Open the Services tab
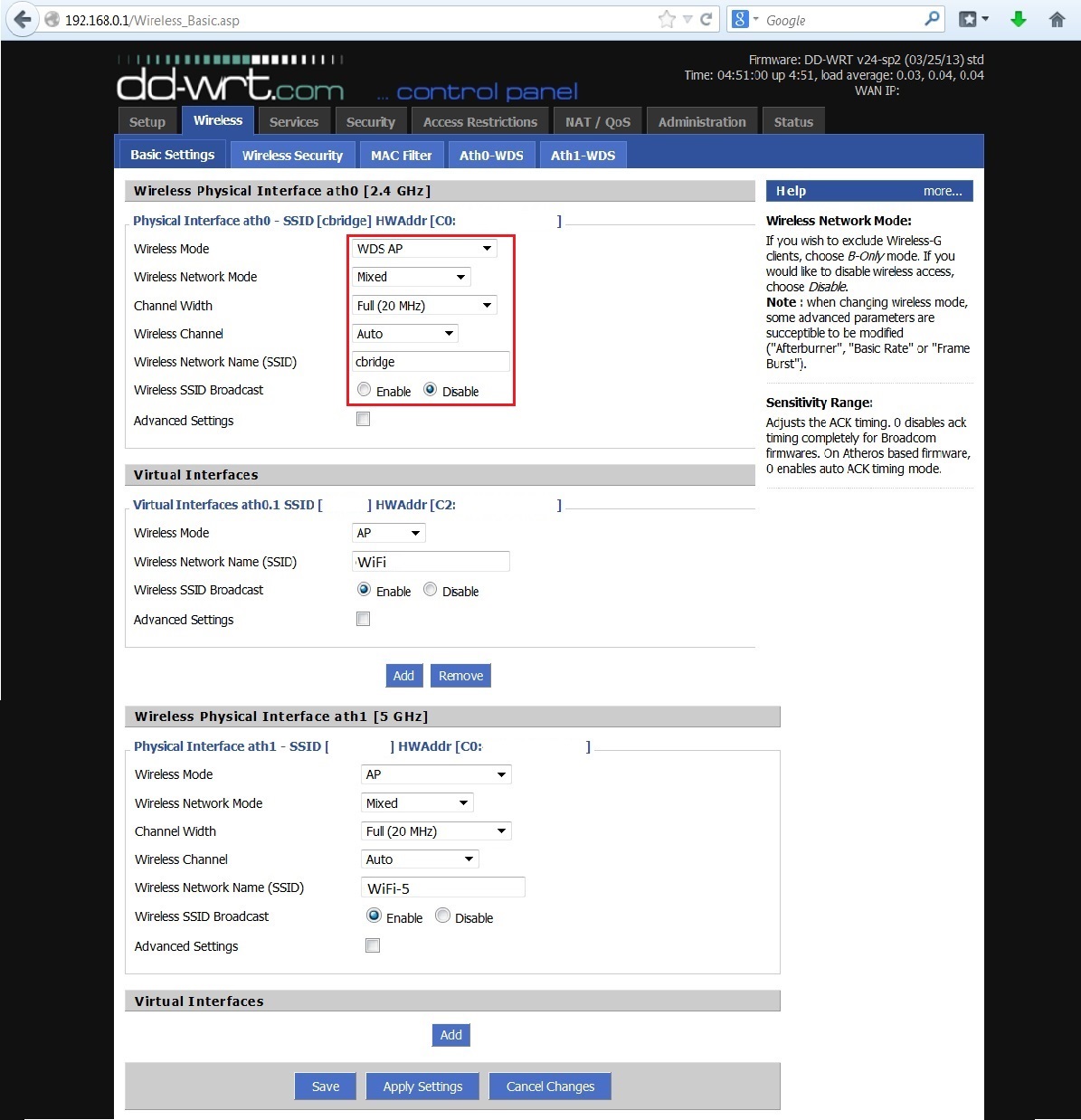1081x1120 pixels. [x=294, y=122]
